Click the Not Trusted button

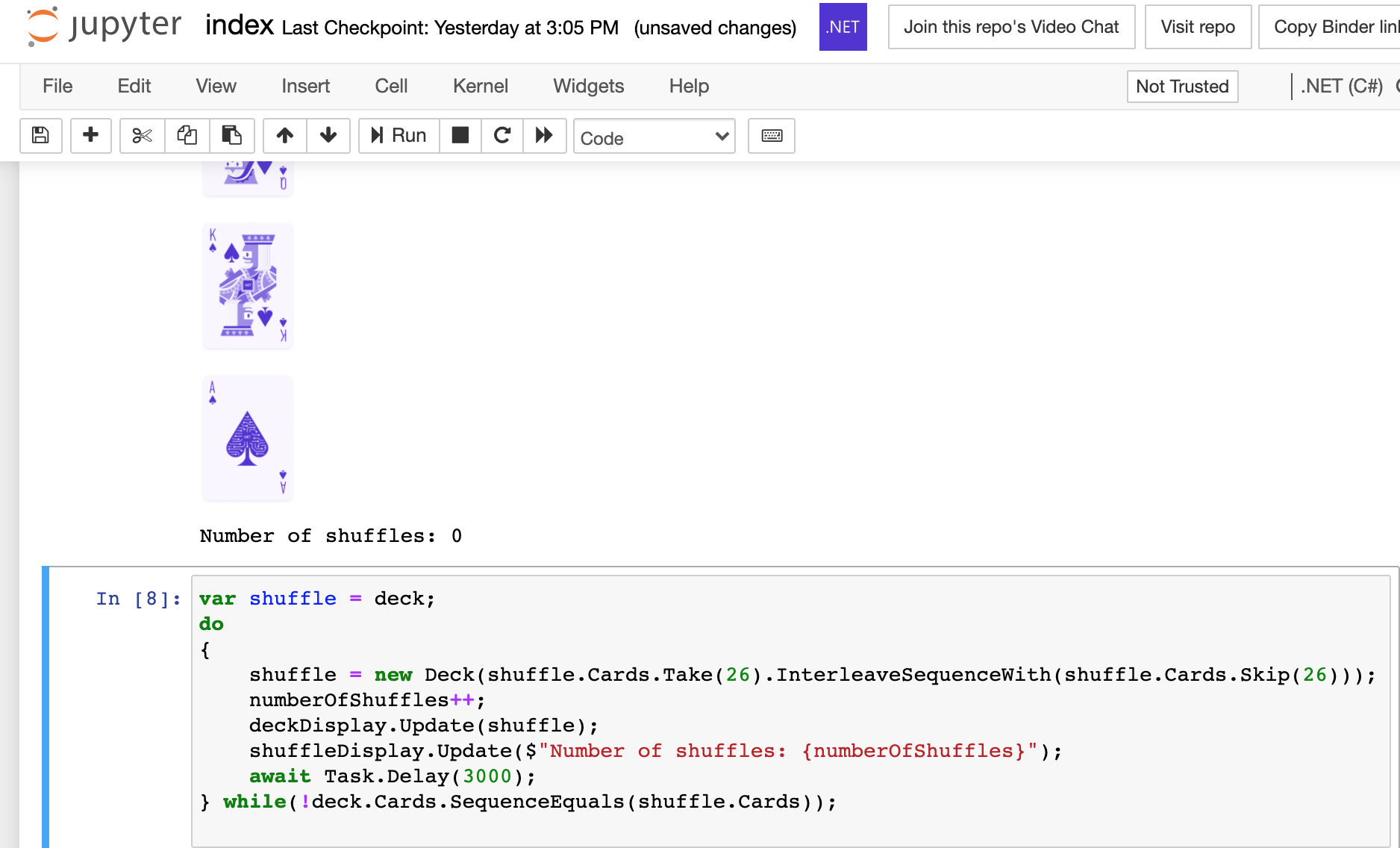1182,86
